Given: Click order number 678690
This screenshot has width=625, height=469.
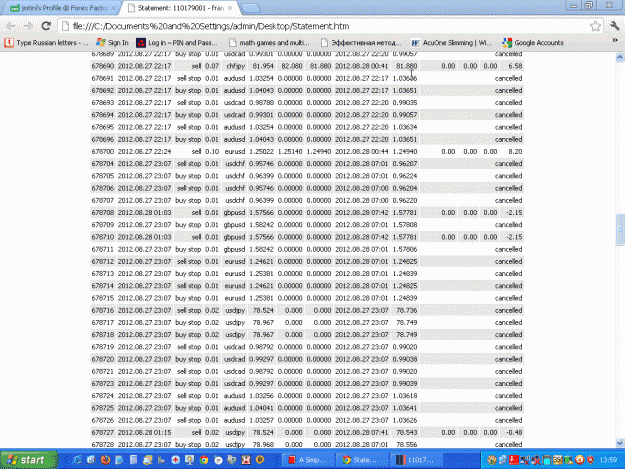Looking at the screenshot, I should pyautogui.click(x=103, y=66).
